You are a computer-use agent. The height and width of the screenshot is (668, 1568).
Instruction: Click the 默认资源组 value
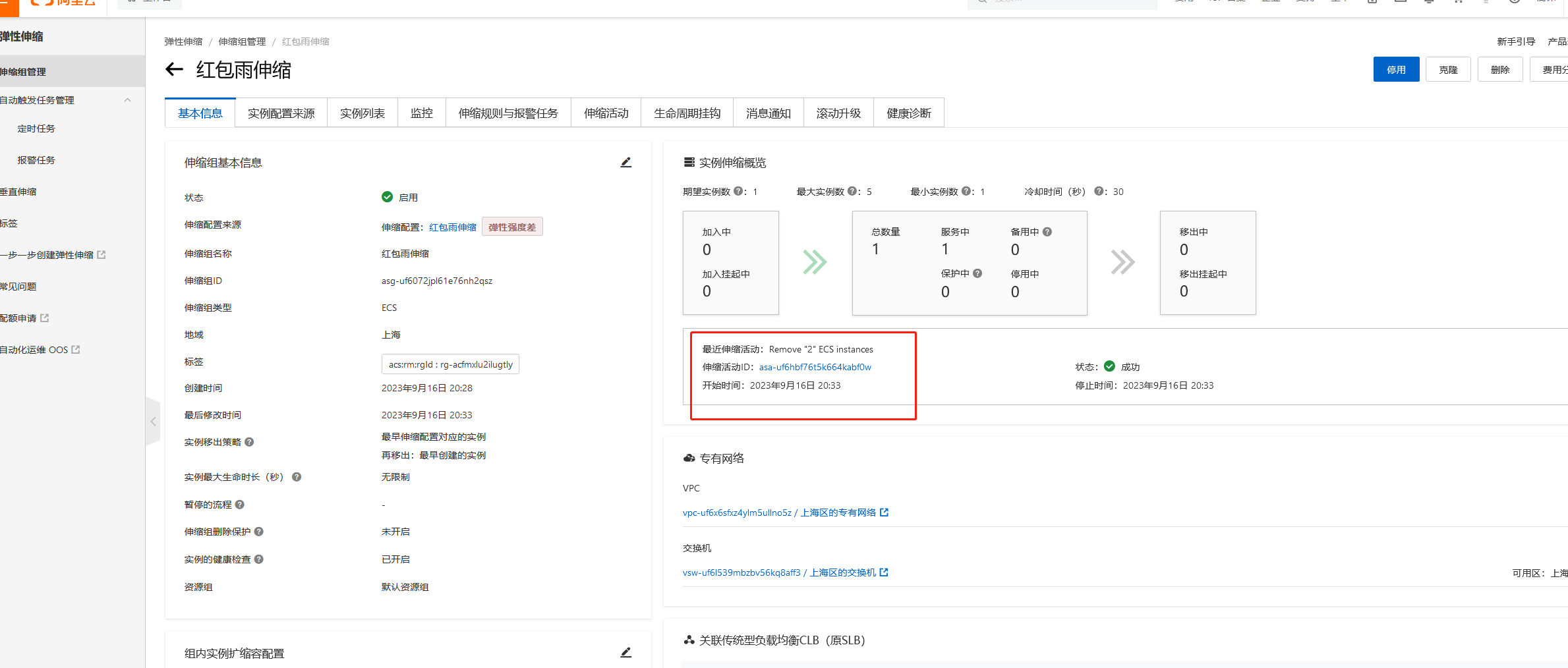tap(405, 587)
